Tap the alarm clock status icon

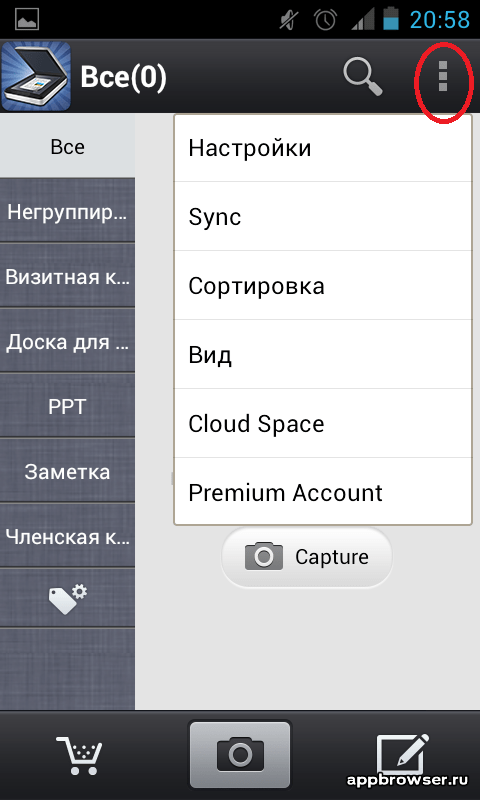325,20
